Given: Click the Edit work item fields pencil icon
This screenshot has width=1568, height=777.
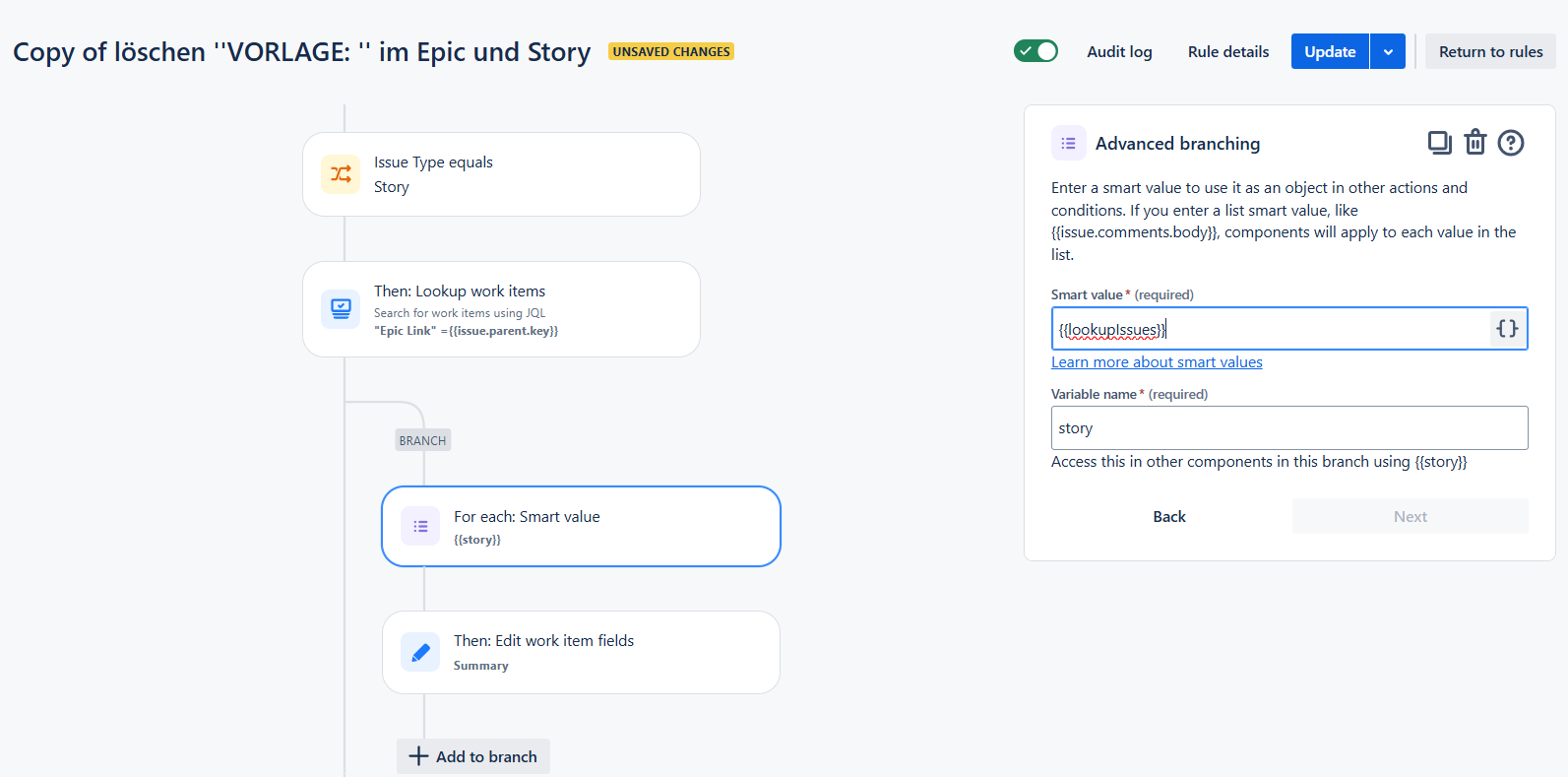Looking at the screenshot, I should click(x=420, y=652).
